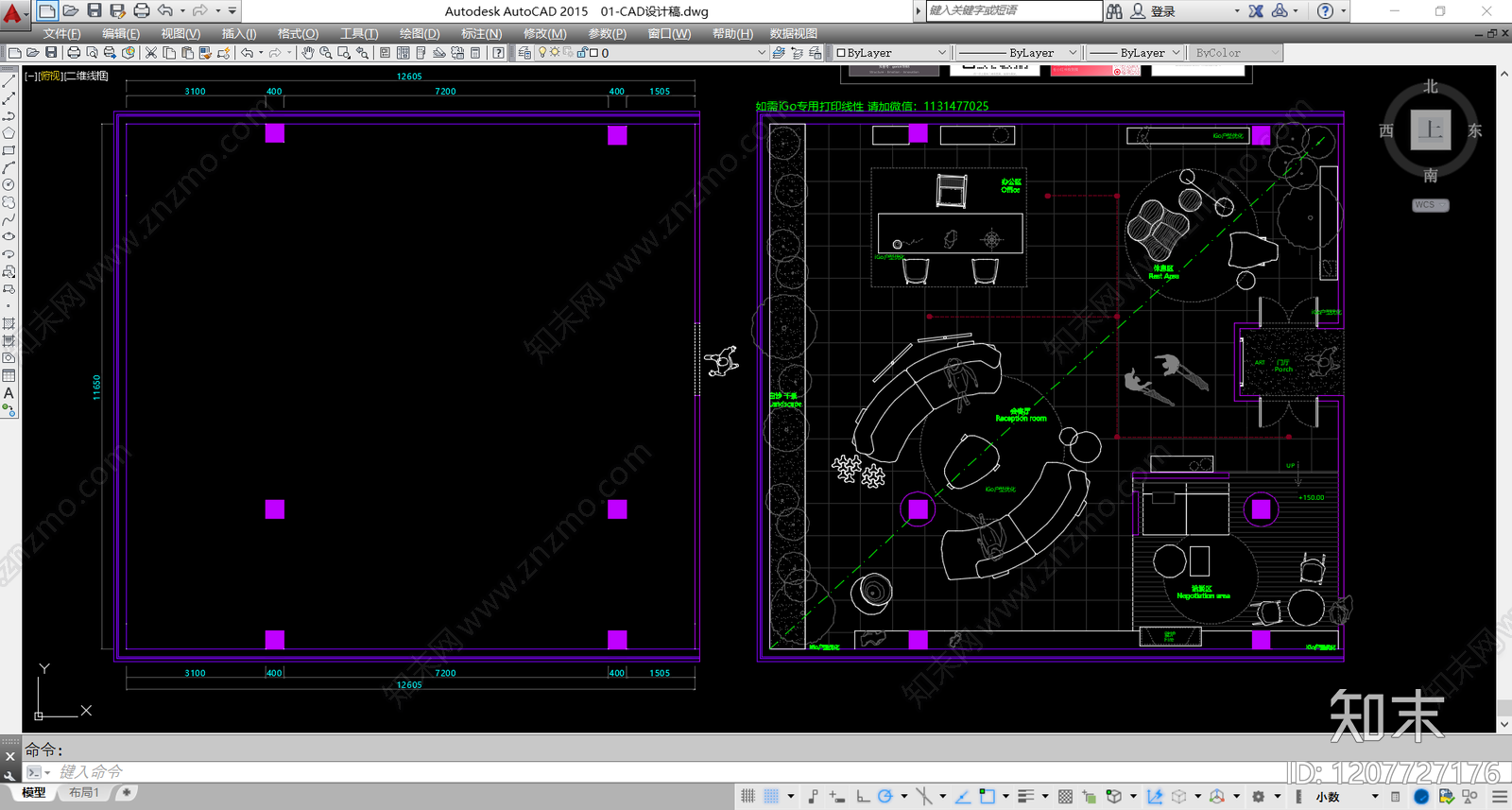Open the 修改(M) menu
The height and width of the screenshot is (810, 1512).
pos(545,33)
